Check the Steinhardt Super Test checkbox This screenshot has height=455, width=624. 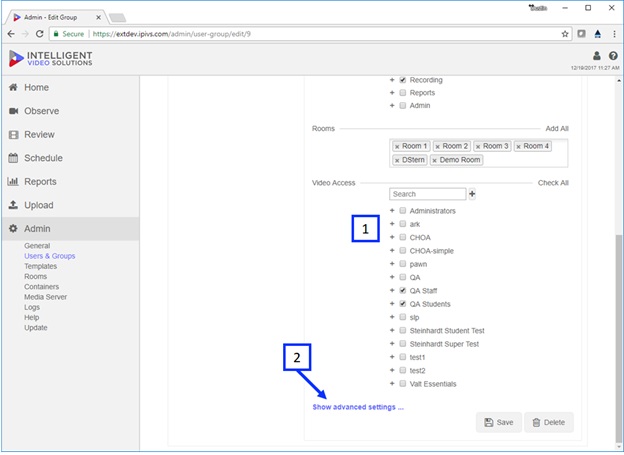(x=403, y=344)
